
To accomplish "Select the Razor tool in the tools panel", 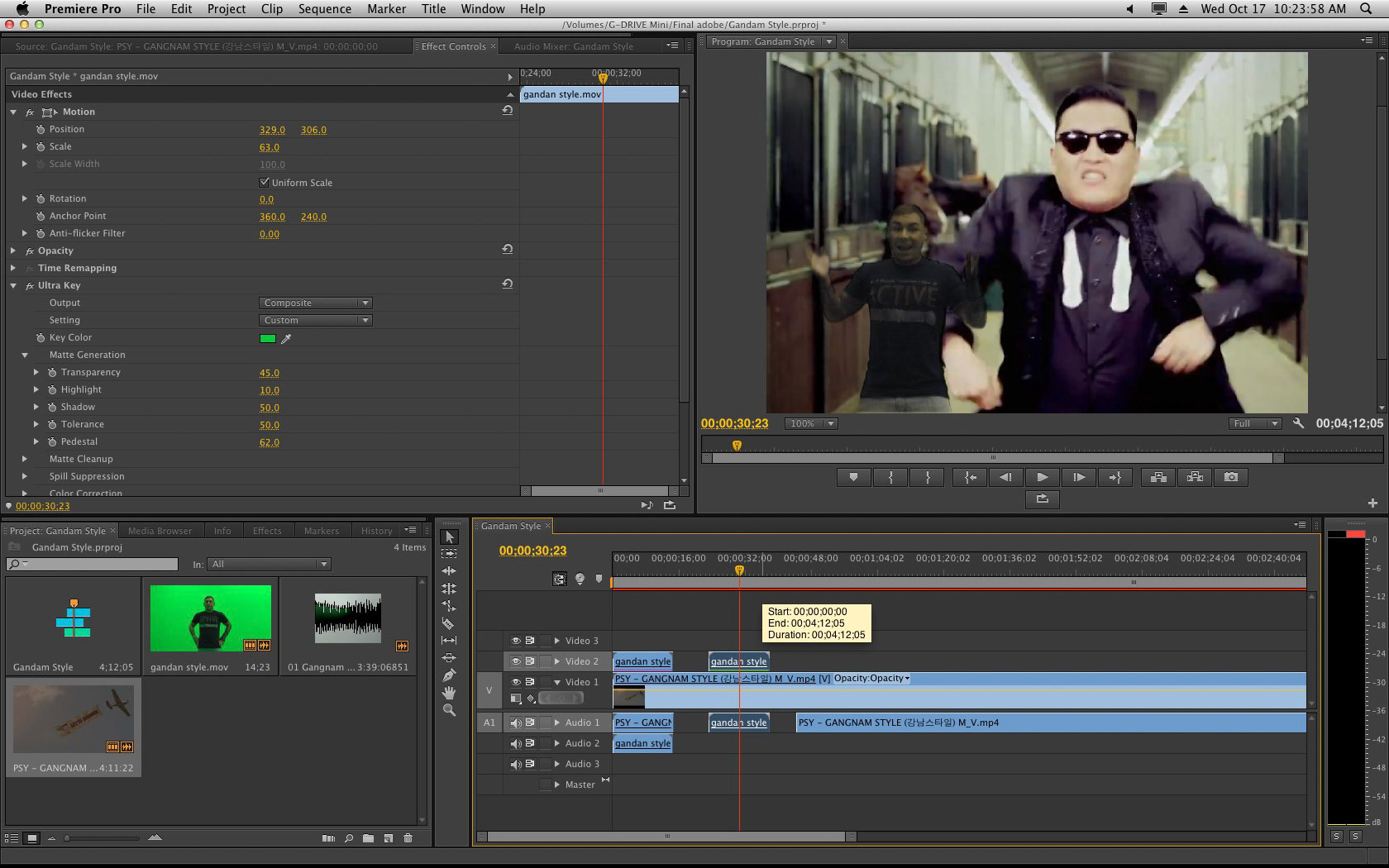I will point(449,623).
